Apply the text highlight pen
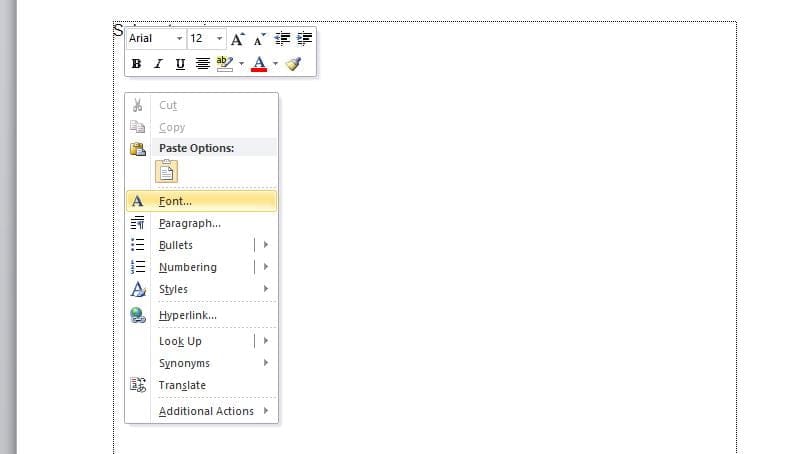This screenshot has height=454, width=799. 225,64
